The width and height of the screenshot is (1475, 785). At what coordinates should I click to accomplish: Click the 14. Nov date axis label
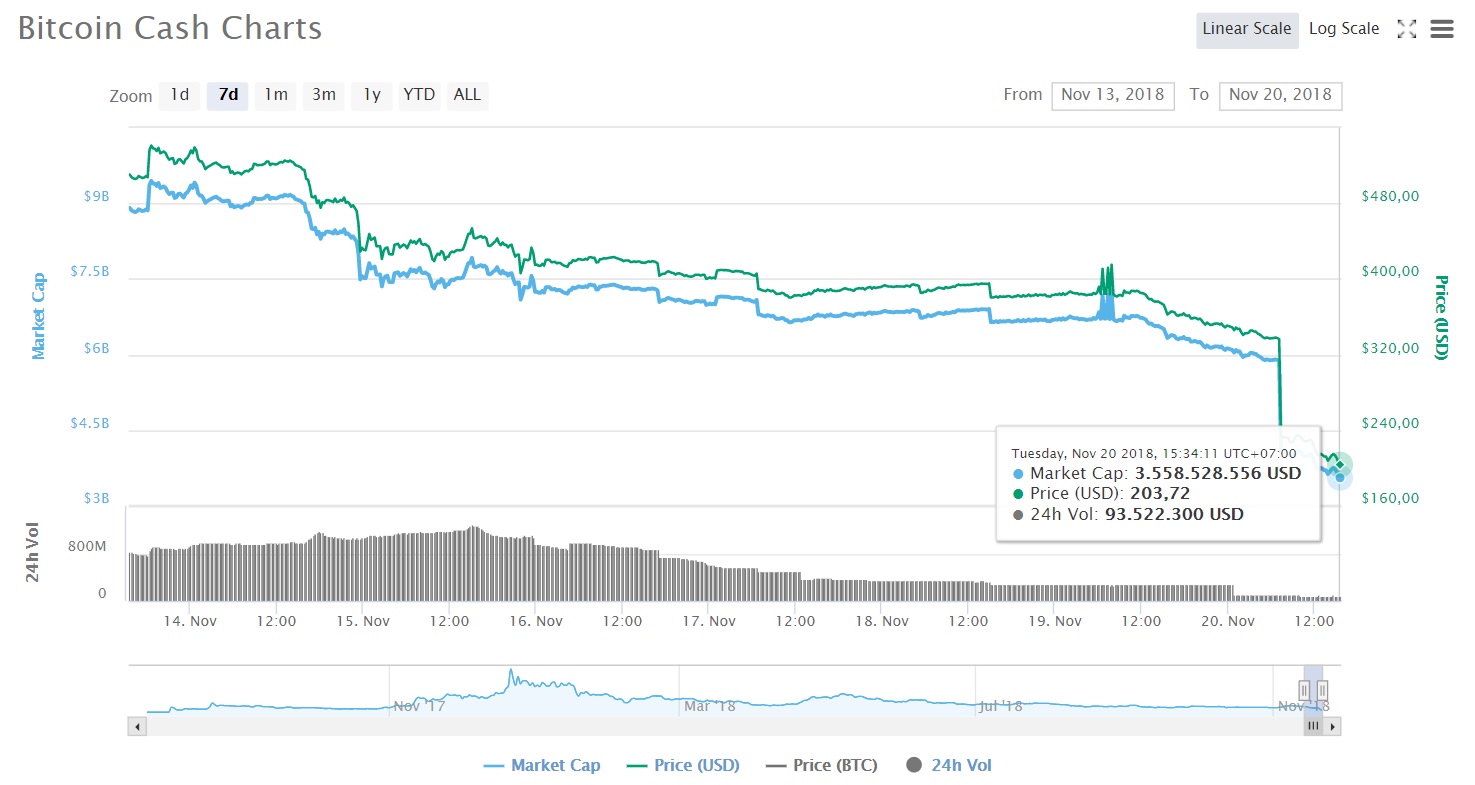click(190, 621)
